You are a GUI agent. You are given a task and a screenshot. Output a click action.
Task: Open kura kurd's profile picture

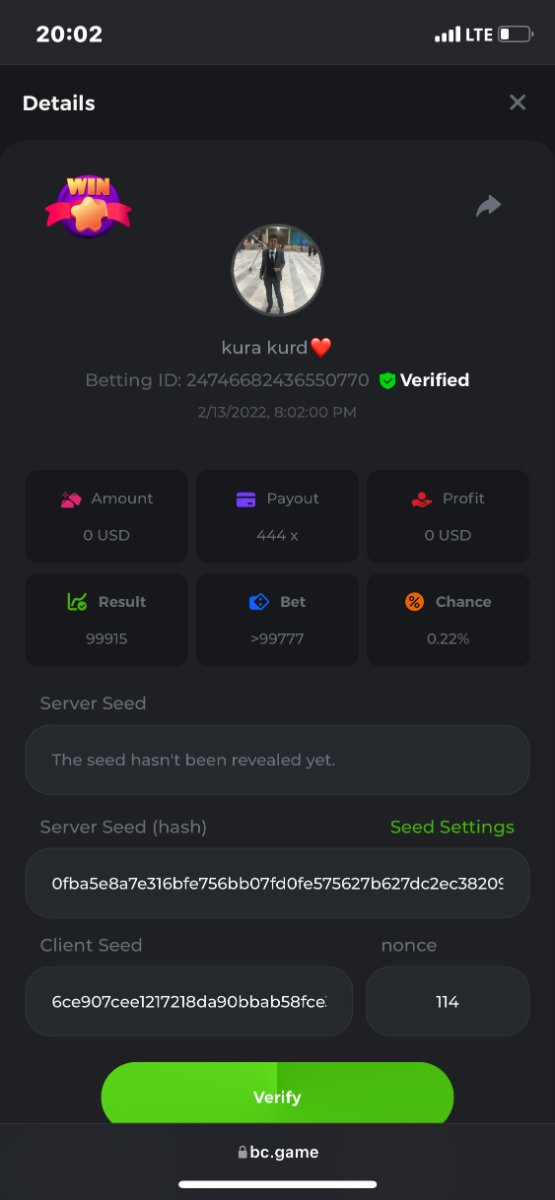click(x=278, y=270)
